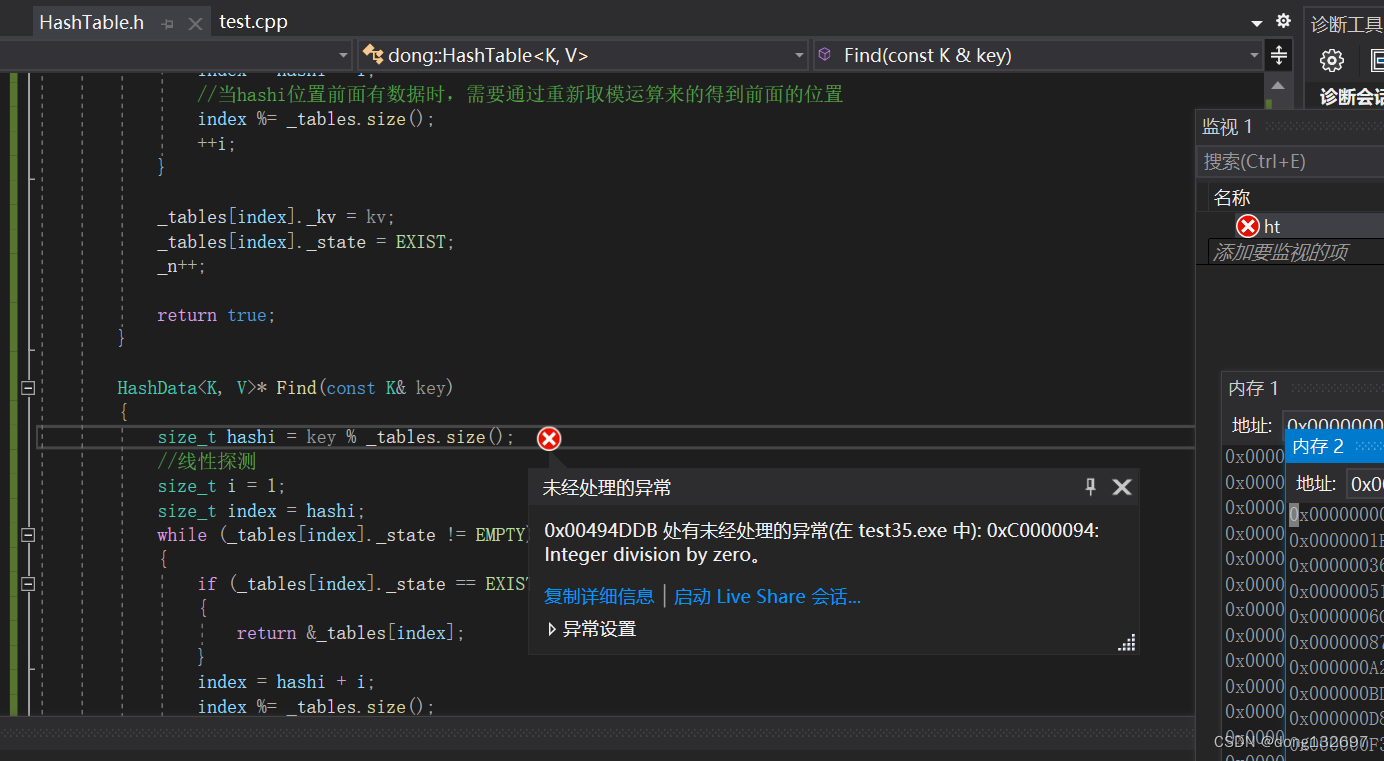Open the 诊断工具 panel tab
This screenshot has width=1384, height=761.
[x=1346, y=24]
